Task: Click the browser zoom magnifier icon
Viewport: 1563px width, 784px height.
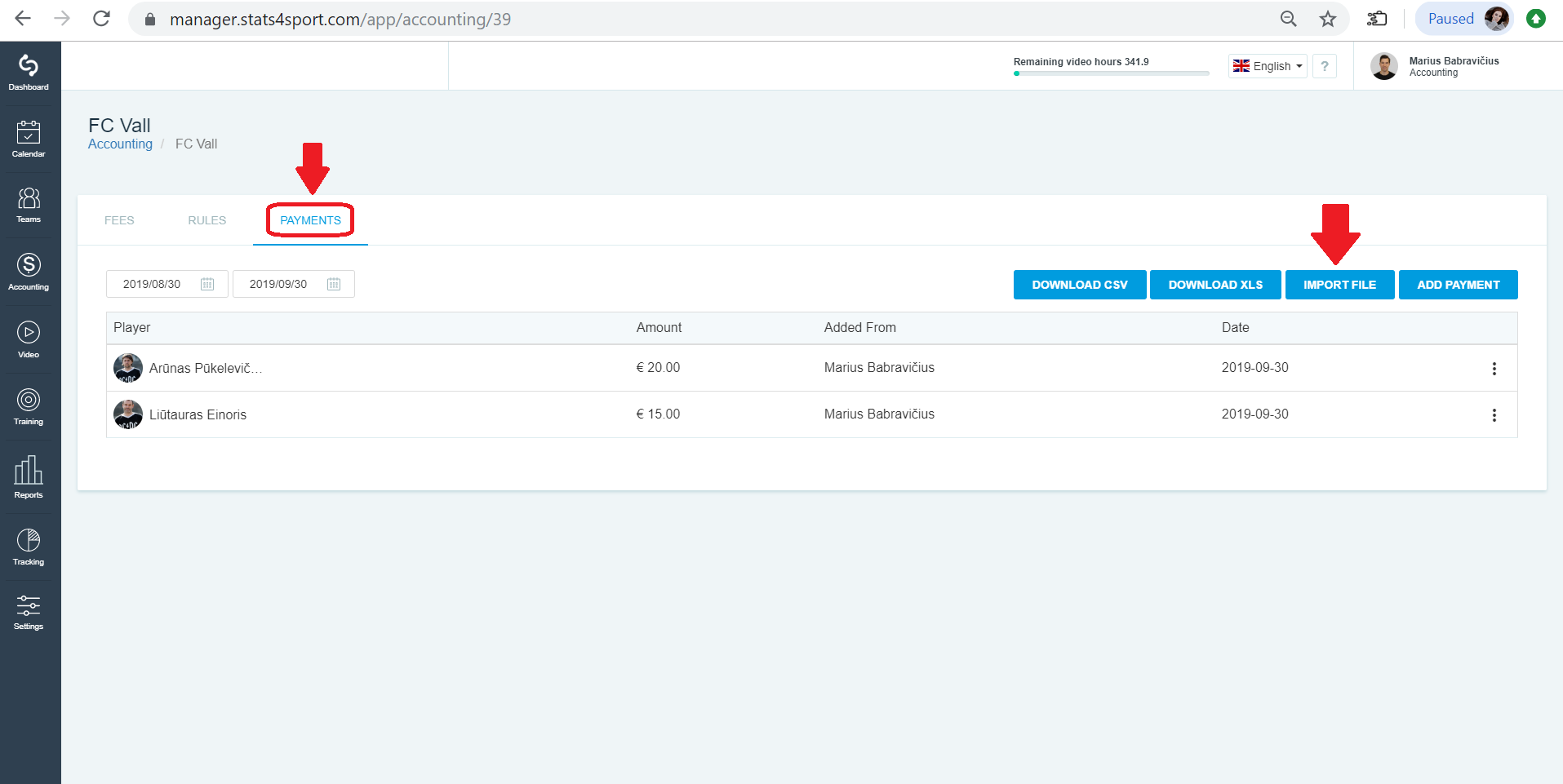Action: (1289, 19)
